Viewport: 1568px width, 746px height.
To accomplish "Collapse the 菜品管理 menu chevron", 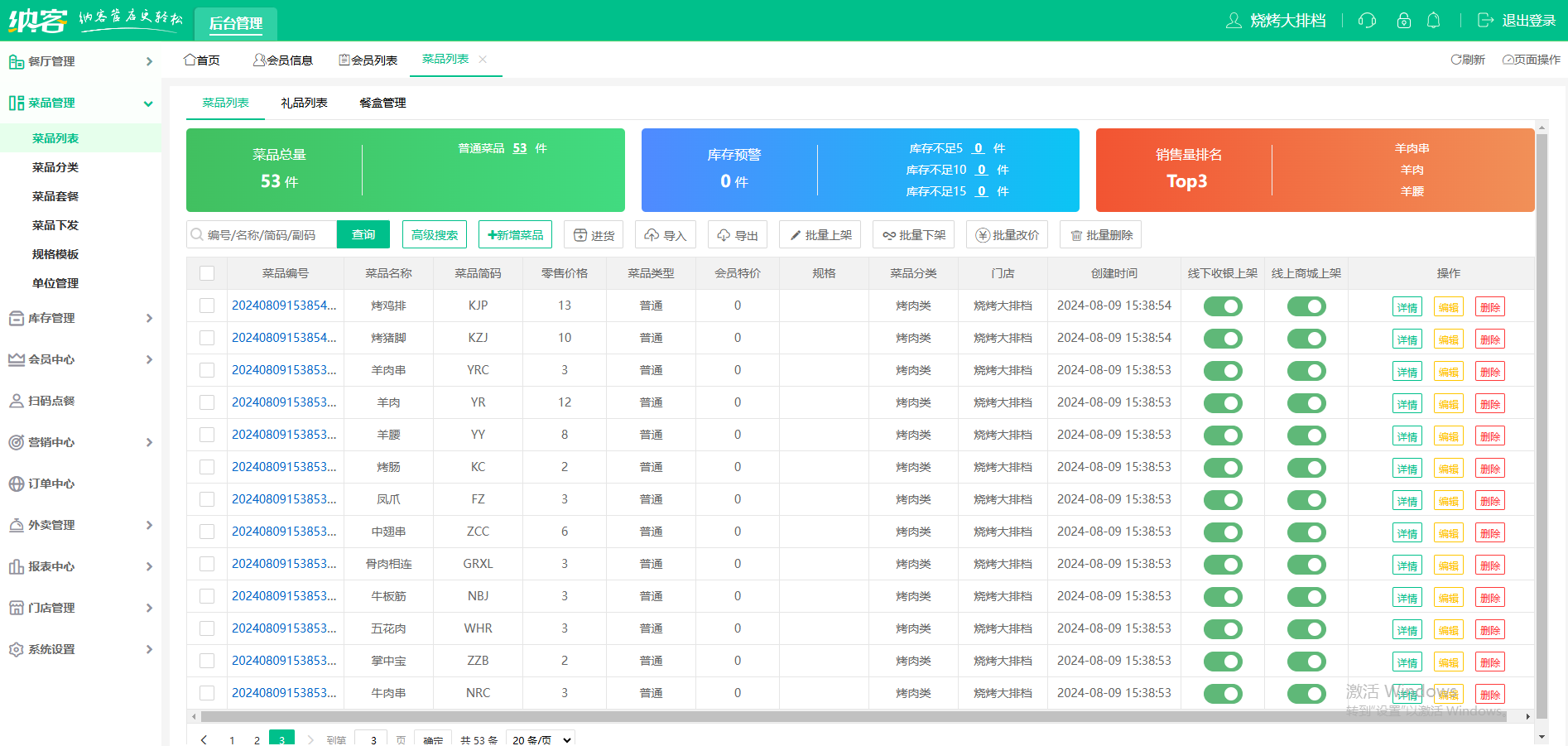I will [x=149, y=103].
